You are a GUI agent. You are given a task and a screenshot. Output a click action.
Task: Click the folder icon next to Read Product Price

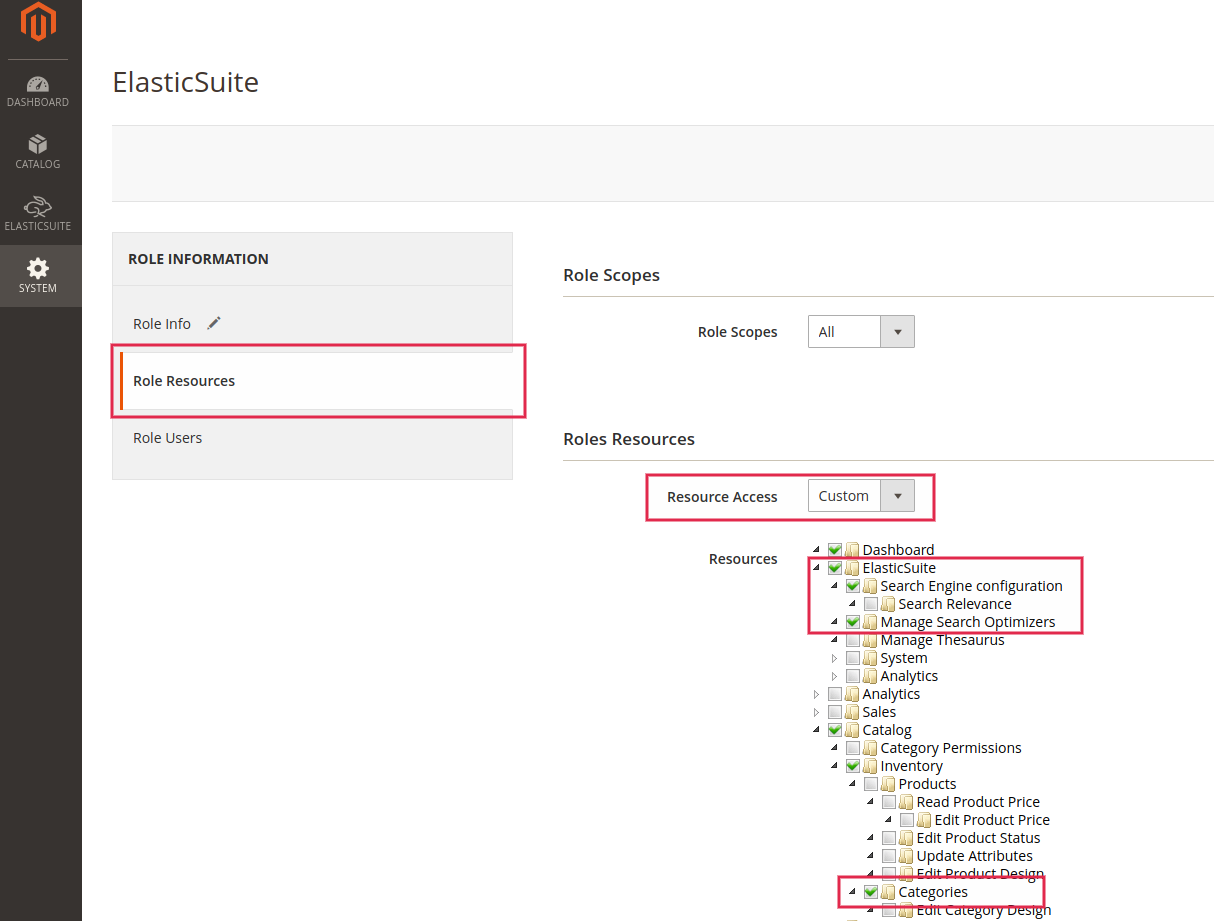(x=905, y=801)
